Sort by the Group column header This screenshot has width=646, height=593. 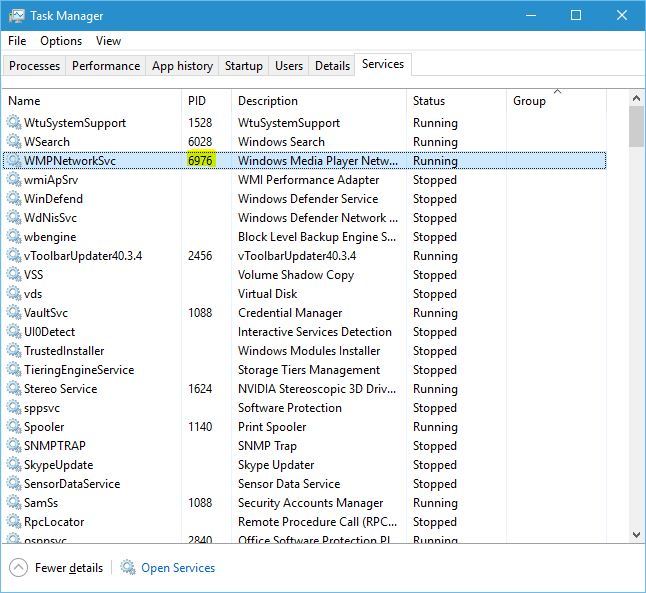[556, 101]
